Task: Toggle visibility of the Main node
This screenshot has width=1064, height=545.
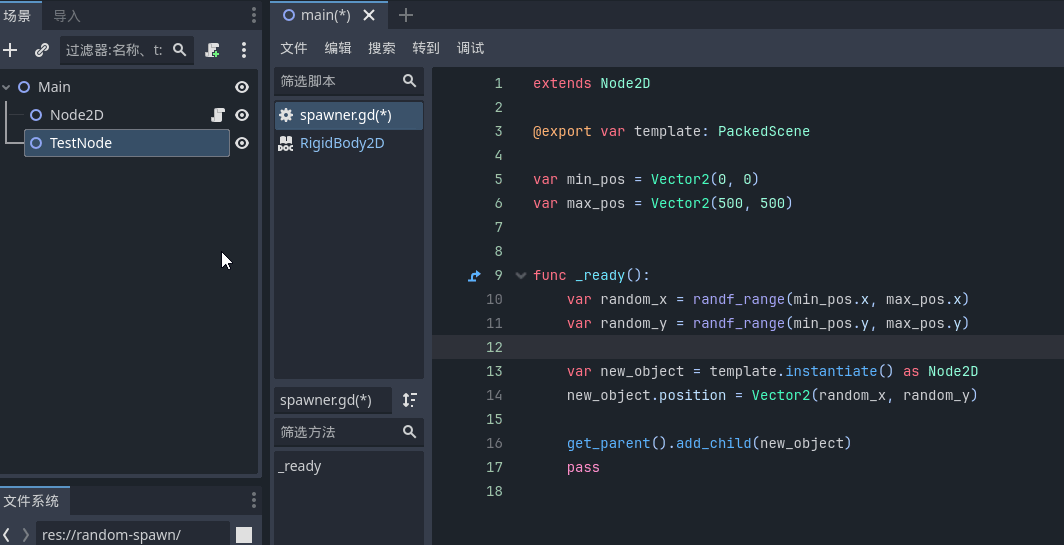Action: [x=242, y=87]
